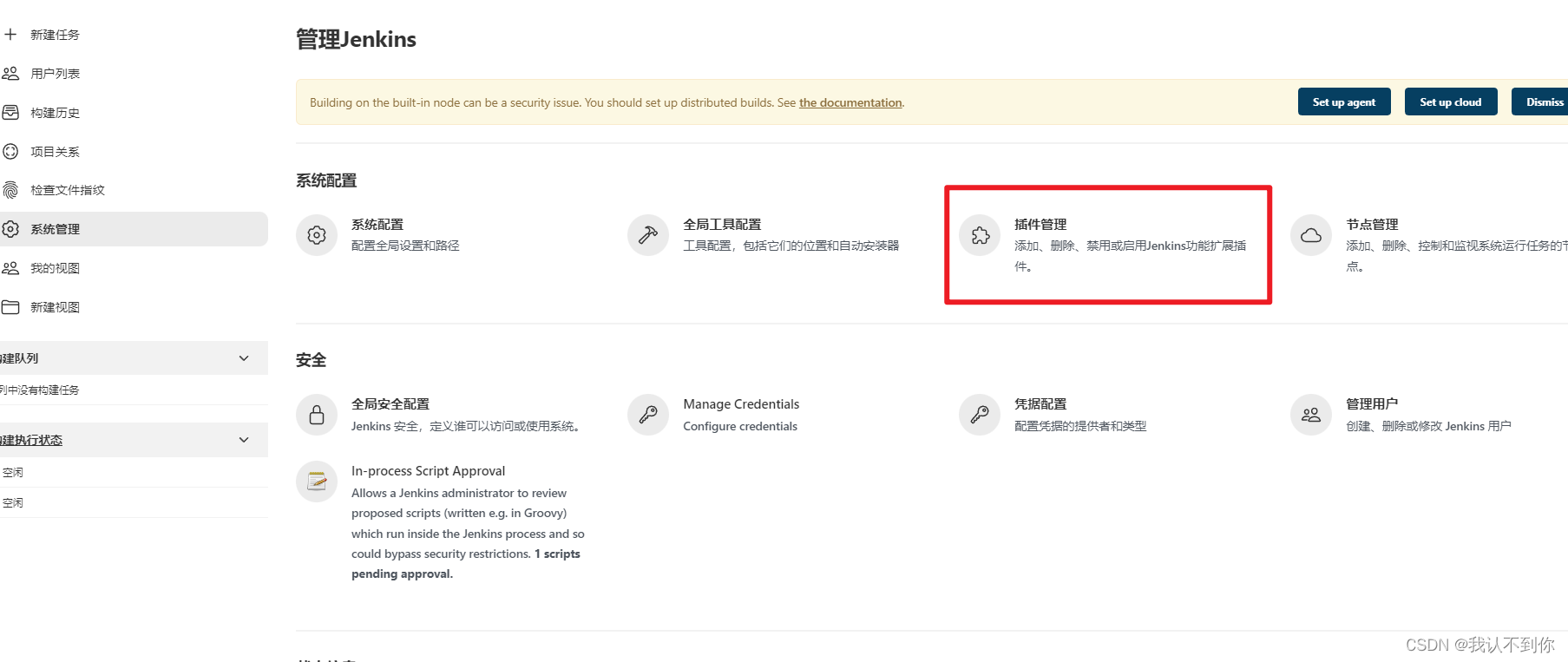1568x662 pixels.
Task: Click the 安全 section heading
Action: [311, 360]
